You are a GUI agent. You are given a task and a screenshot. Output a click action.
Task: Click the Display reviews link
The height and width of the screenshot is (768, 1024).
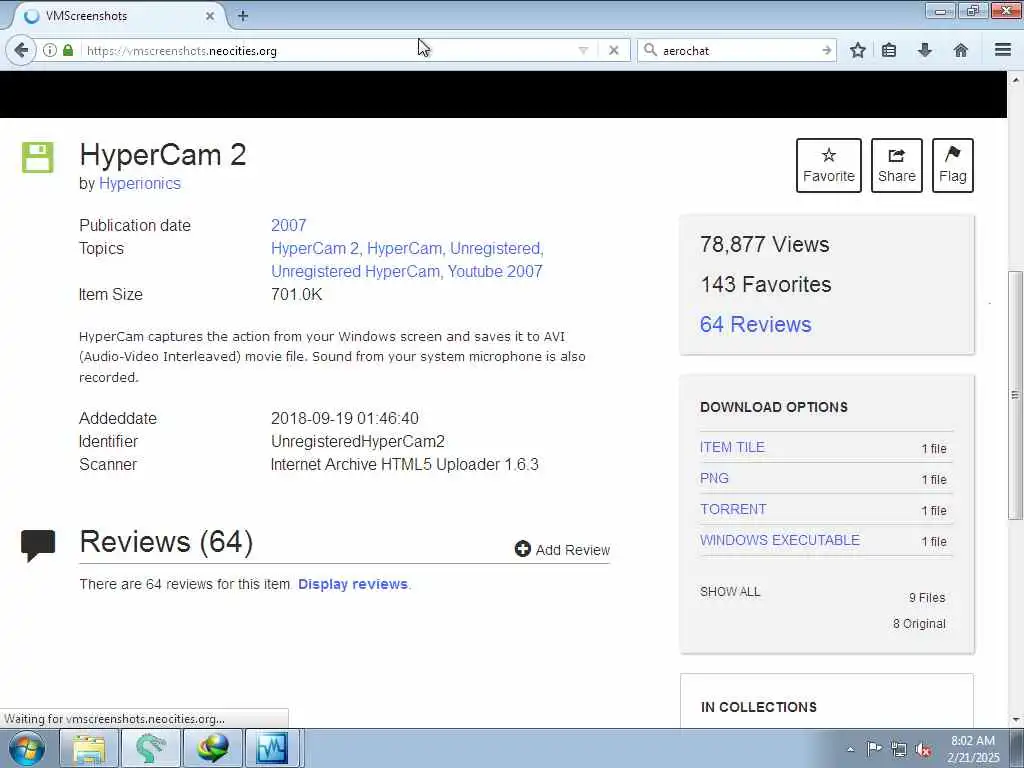pyautogui.click(x=353, y=584)
